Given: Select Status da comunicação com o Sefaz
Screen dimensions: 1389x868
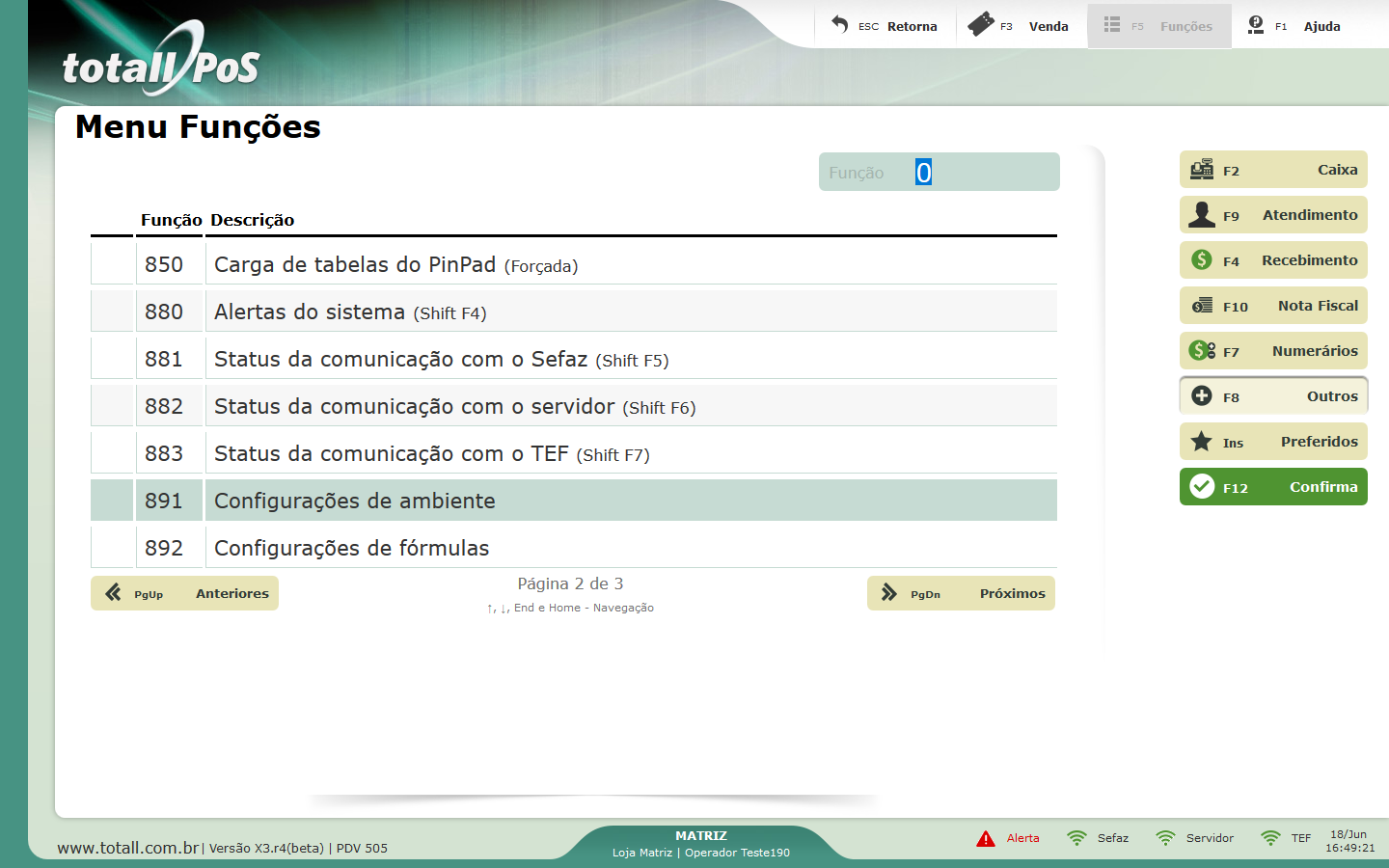Looking at the screenshot, I should point(574,359).
